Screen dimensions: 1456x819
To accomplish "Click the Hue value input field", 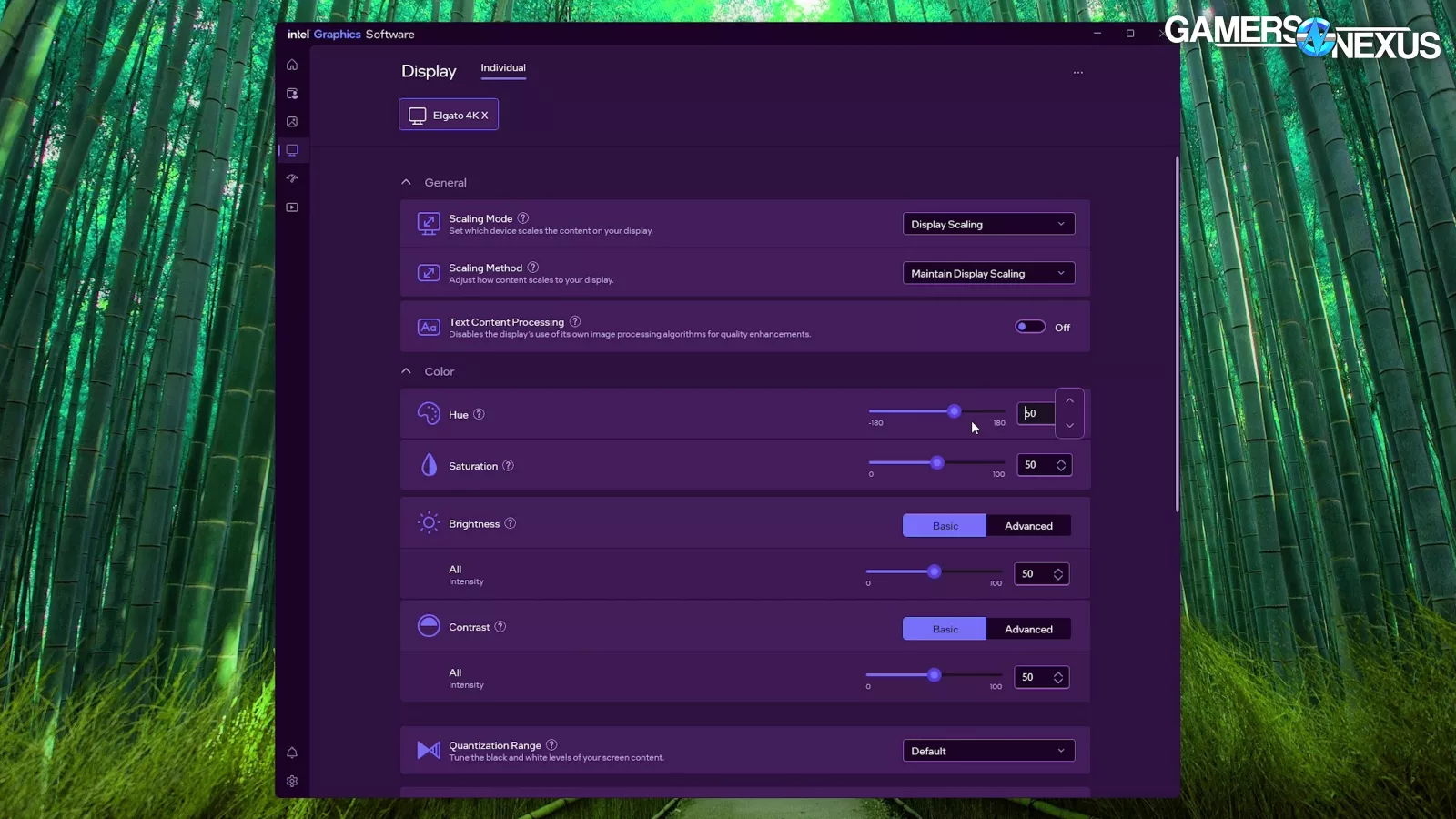I will pyautogui.click(x=1036, y=413).
